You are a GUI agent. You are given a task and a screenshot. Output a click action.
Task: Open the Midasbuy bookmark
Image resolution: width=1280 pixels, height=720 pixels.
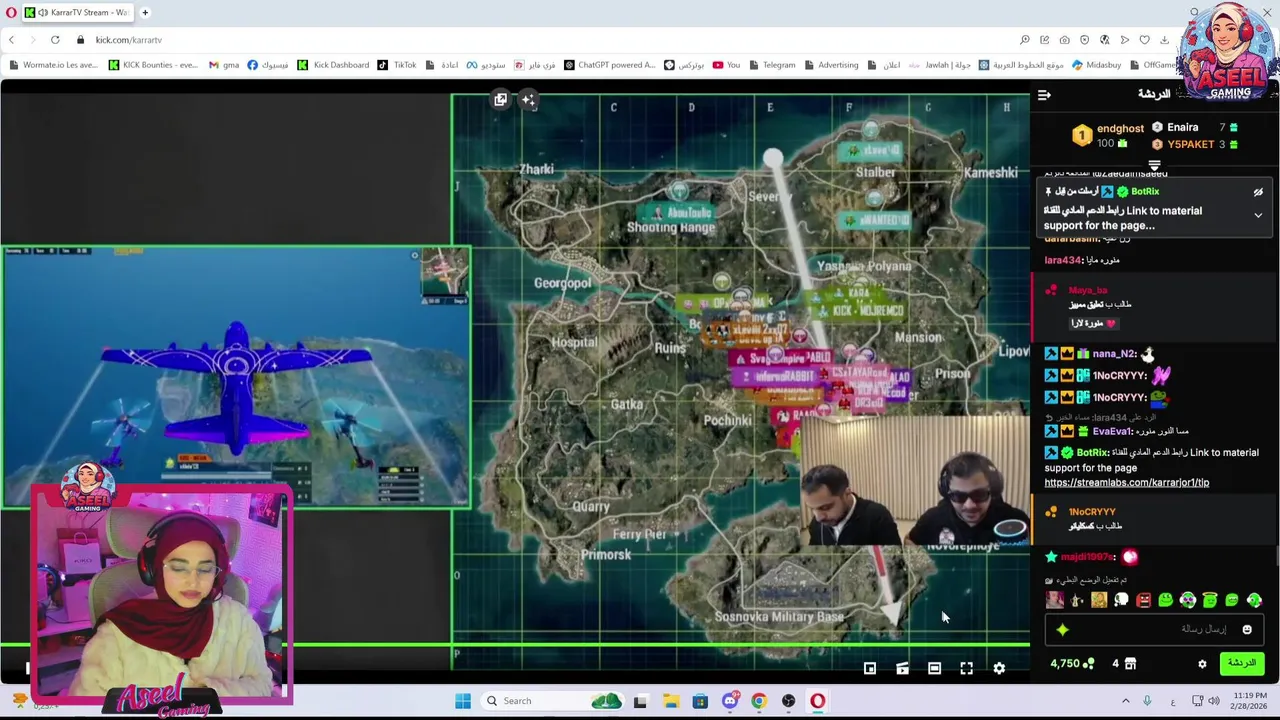(1096, 65)
